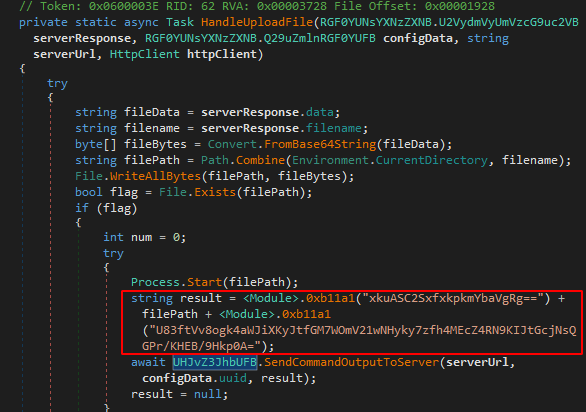Image resolution: width=586 pixels, height=412 pixels.
Task: Click the httpClient parameter name
Action: (222, 55)
